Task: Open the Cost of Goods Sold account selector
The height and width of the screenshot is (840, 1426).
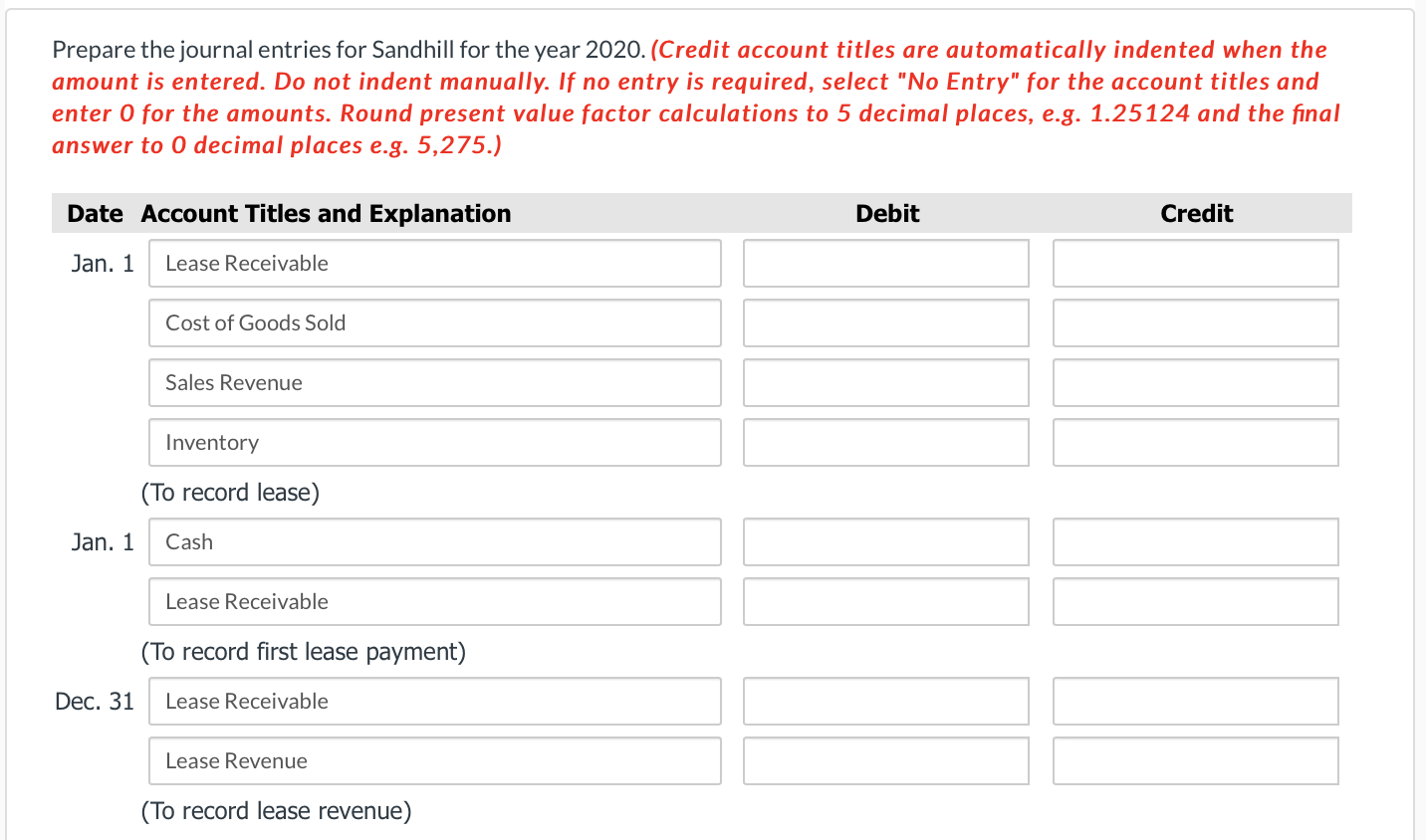Action: [x=434, y=322]
